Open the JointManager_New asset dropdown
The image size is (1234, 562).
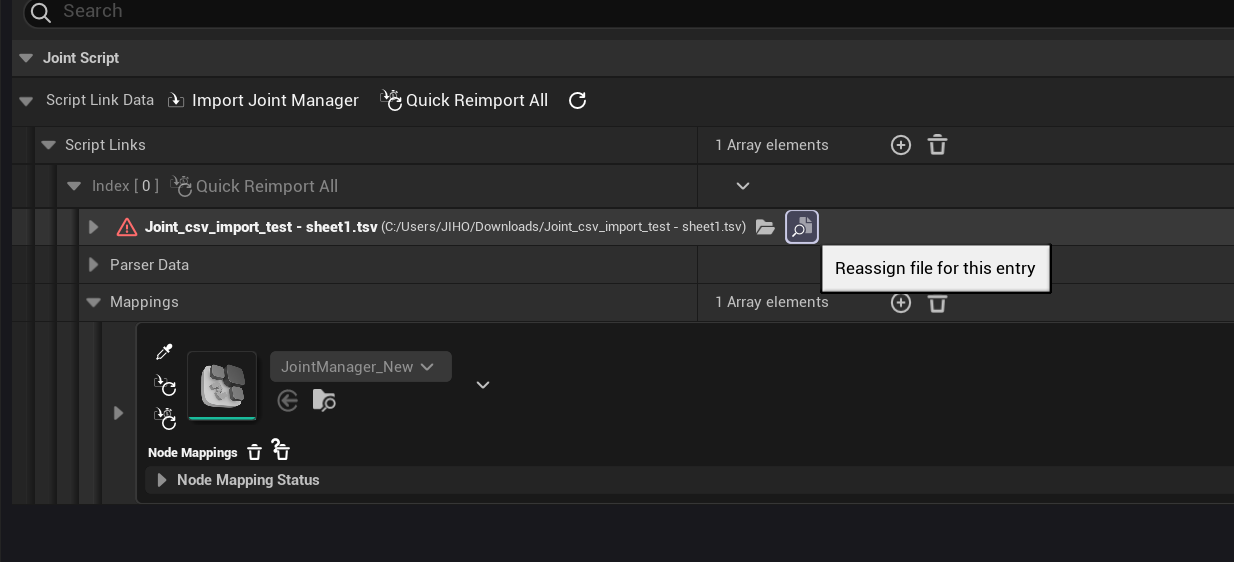tap(360, 367)
